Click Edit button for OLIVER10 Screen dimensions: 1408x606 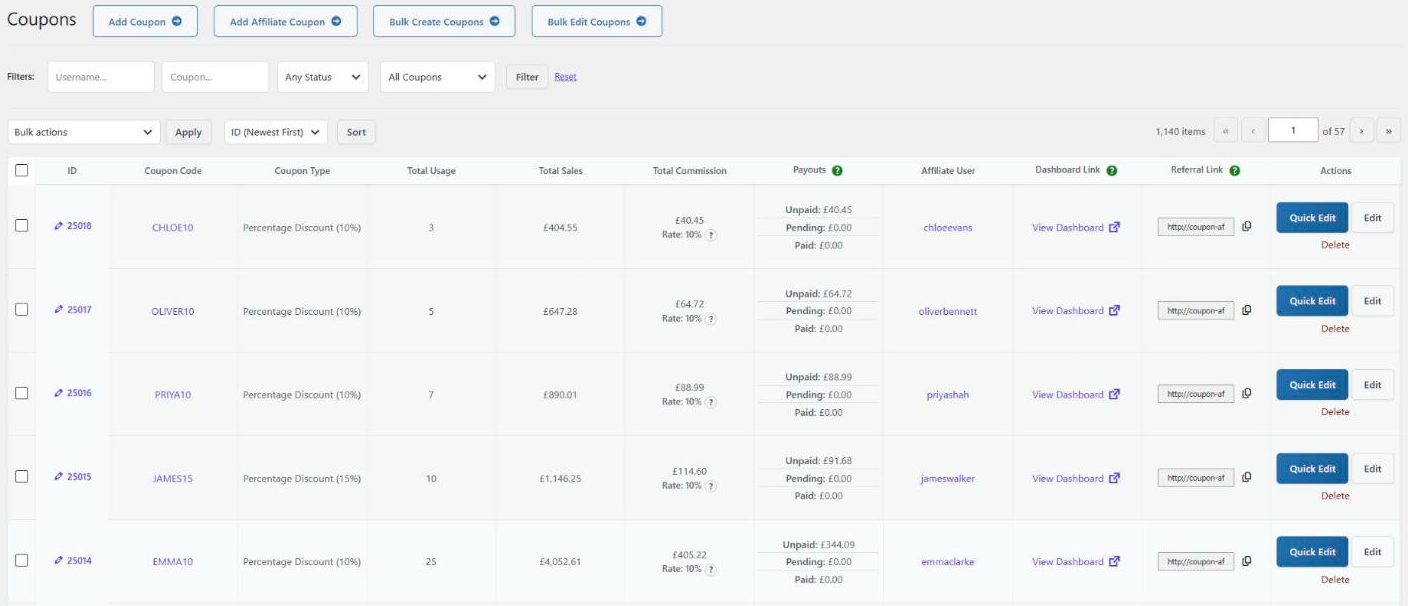click(x=1372, y=301)
